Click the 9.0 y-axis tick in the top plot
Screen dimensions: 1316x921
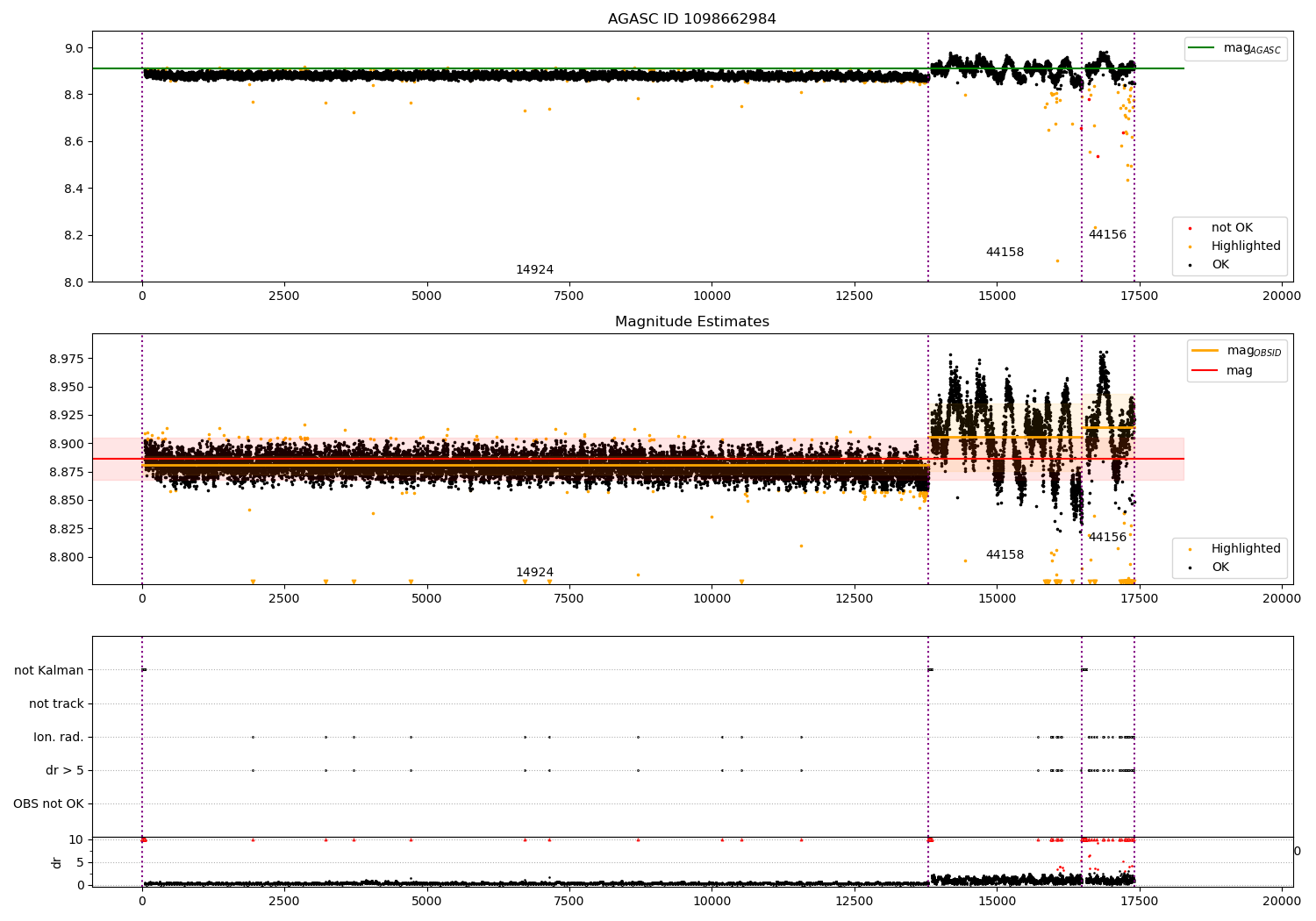[74, 48]
